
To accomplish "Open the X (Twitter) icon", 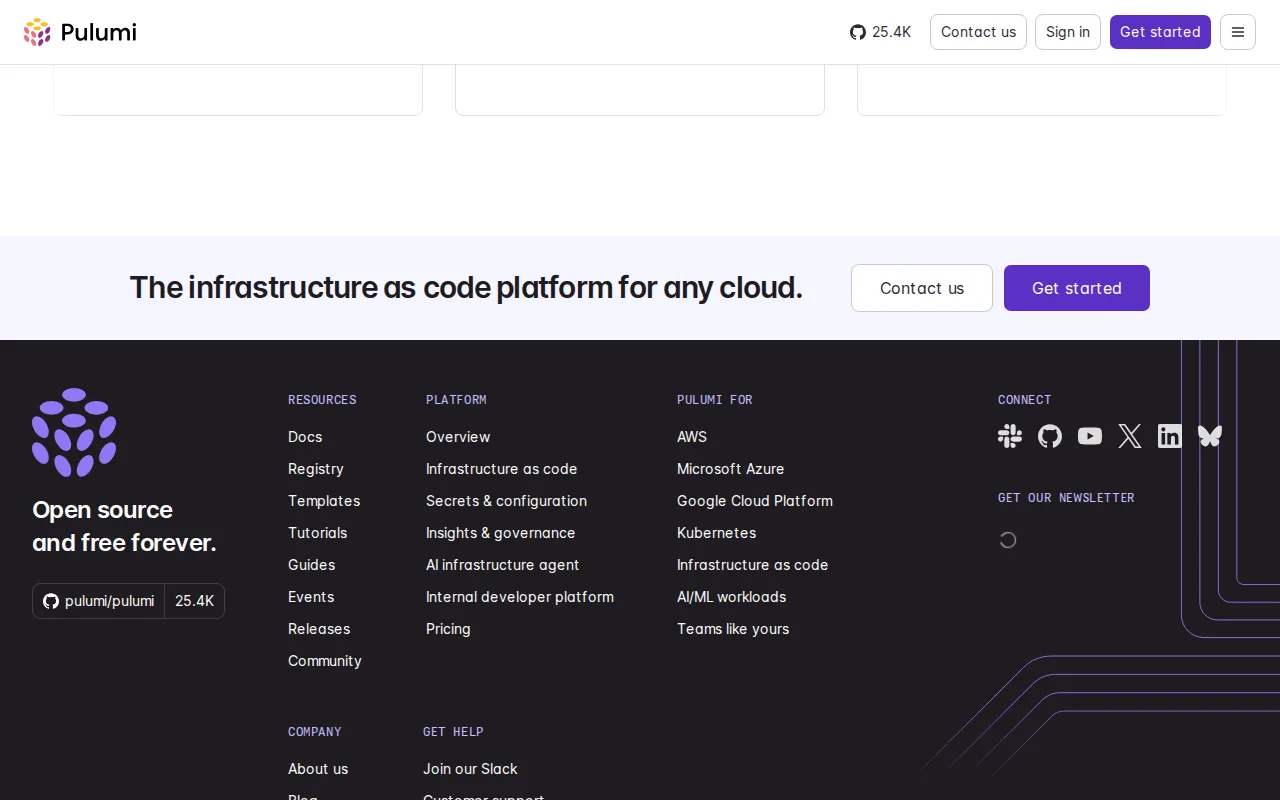I will [x=1130, y=436].
